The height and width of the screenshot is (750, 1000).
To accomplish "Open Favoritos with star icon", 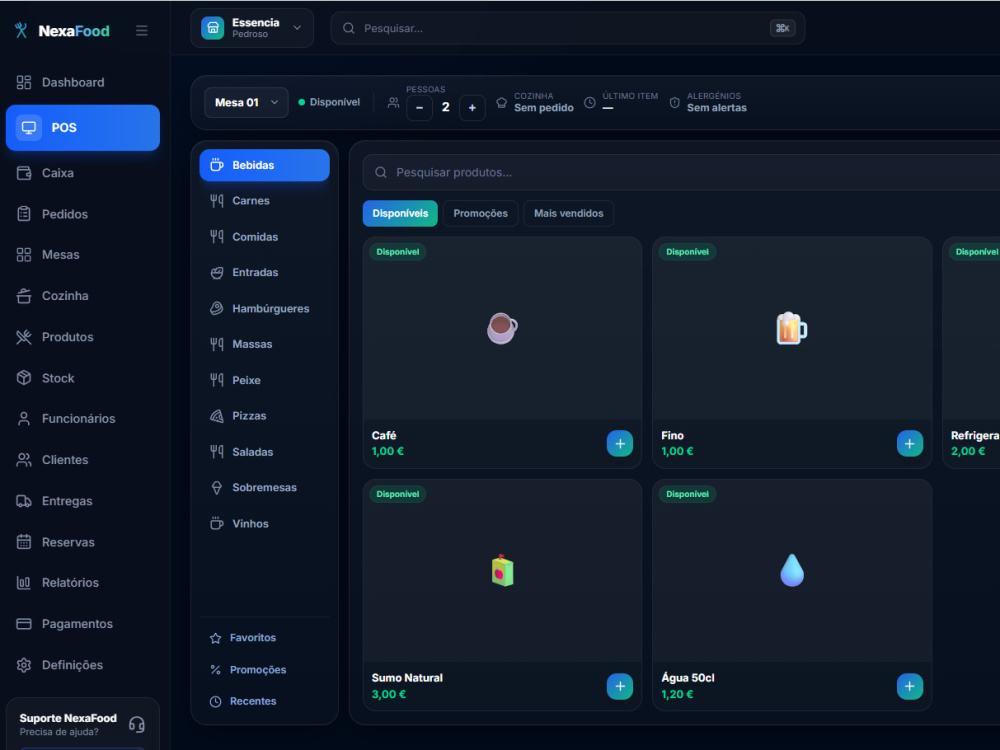I will pos(265,638).
